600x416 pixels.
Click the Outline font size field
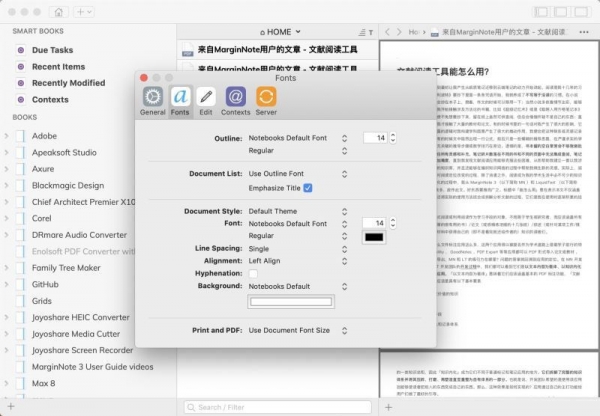pyautogui.click(x=375, y=138)
